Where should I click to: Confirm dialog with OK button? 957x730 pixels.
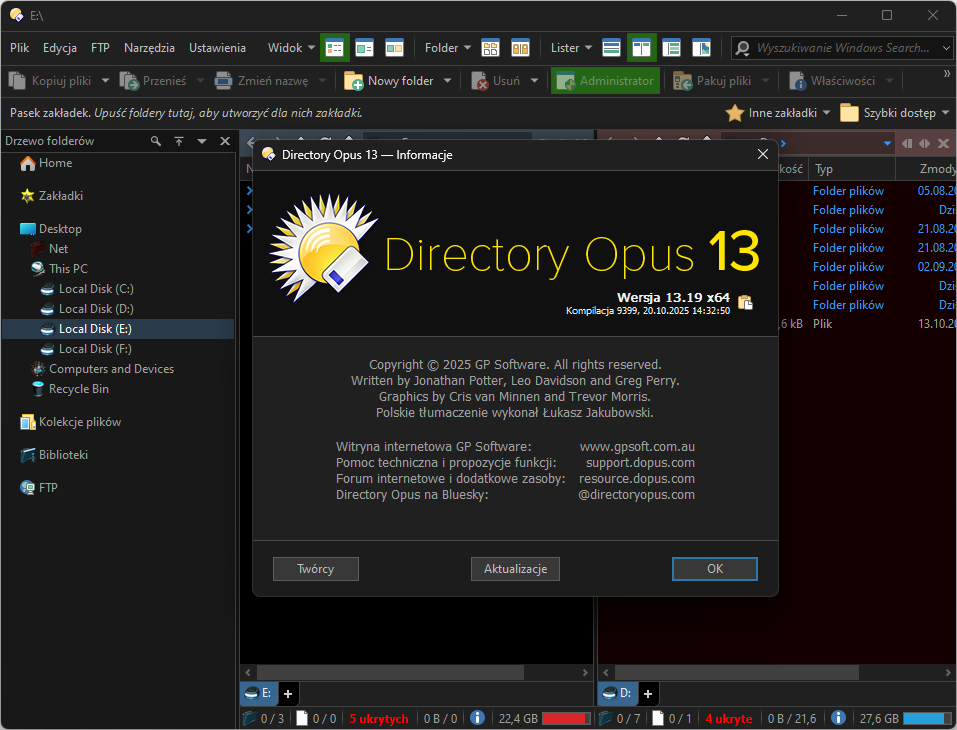pos(715,569)
